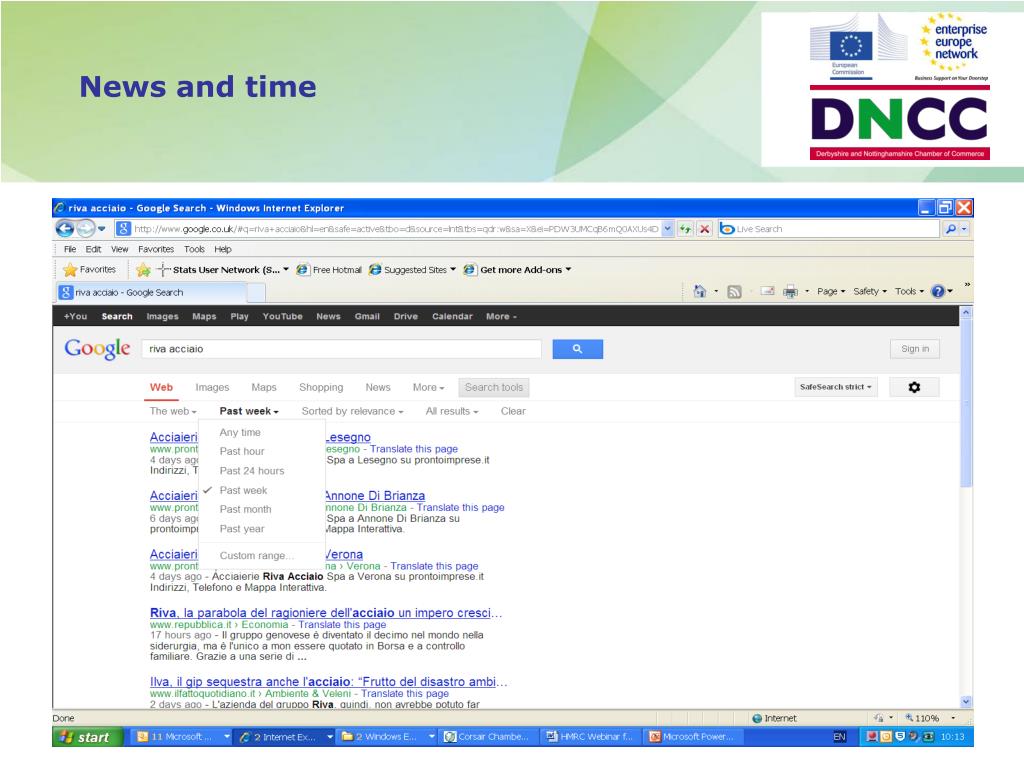Switch to the Shopping results tab
The image size is (1024, 768).
click(321, 387)
